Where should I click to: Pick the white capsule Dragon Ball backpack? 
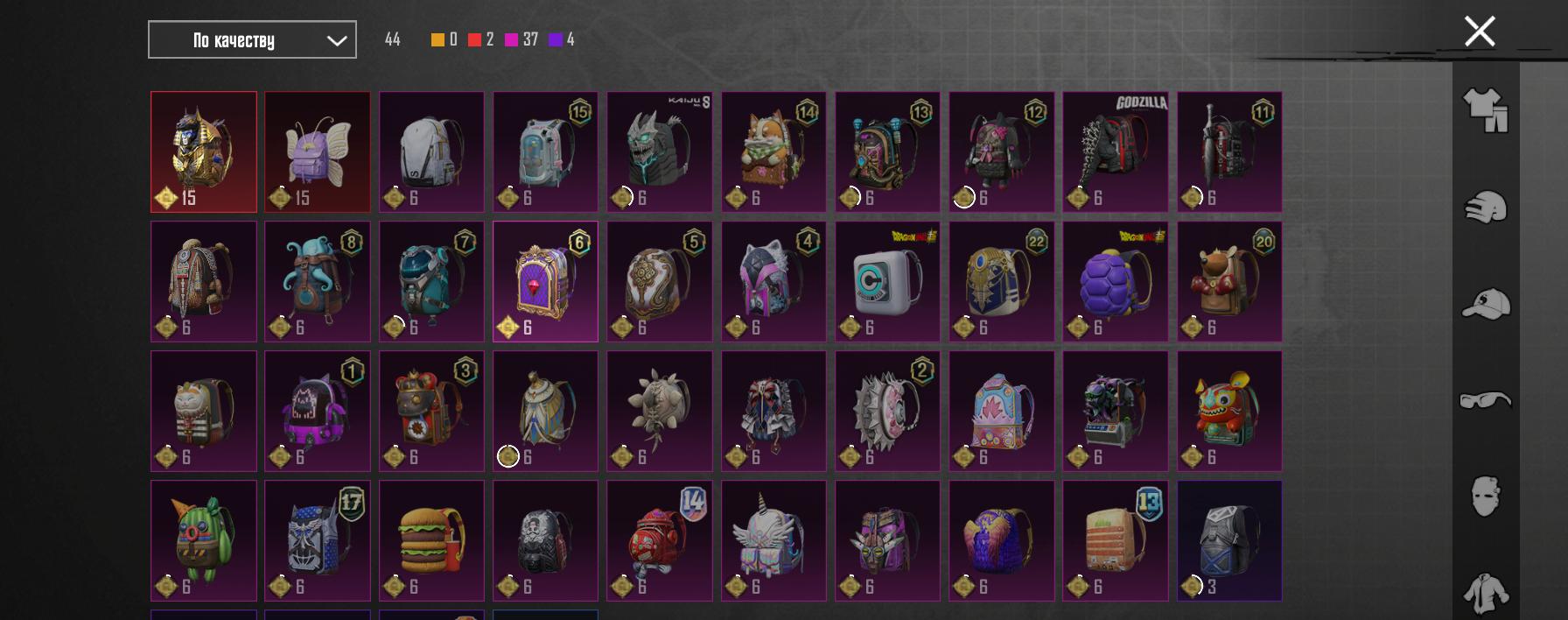tap(887, 281)
